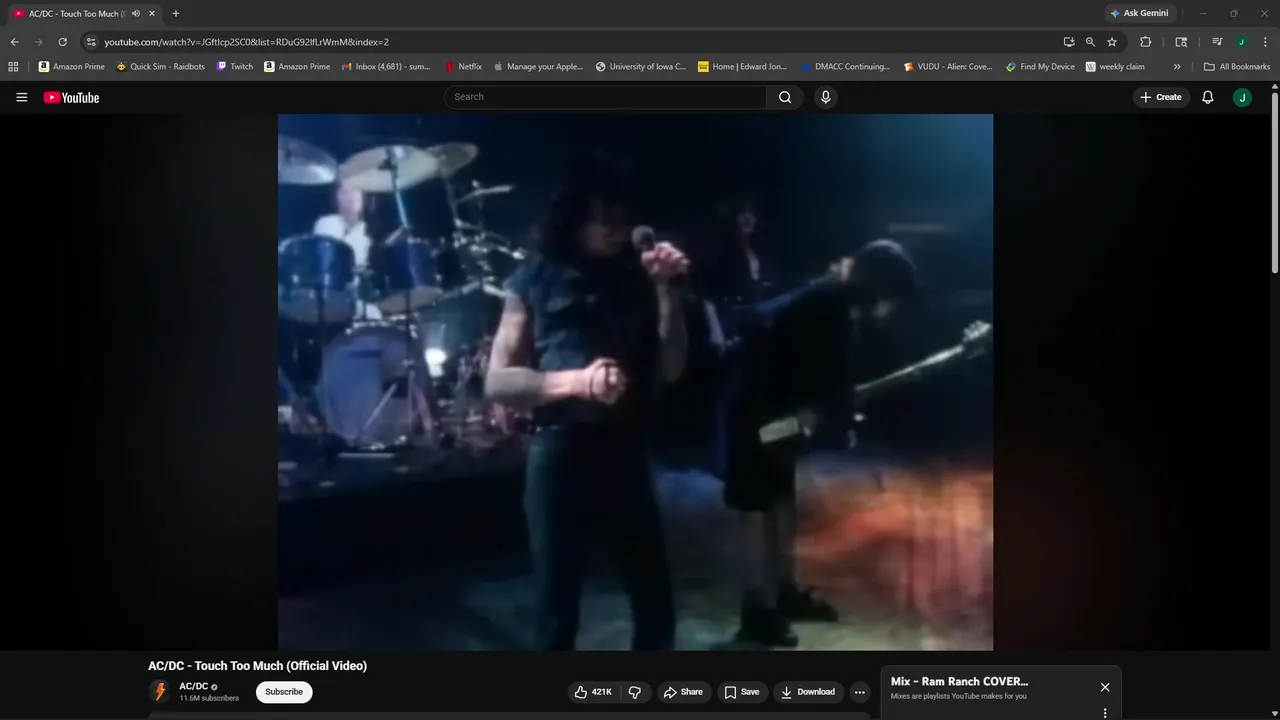Open the Mix playlist three-dot options menu
The height and width of the screenshot is (720, 1280).
[1105, 713]
